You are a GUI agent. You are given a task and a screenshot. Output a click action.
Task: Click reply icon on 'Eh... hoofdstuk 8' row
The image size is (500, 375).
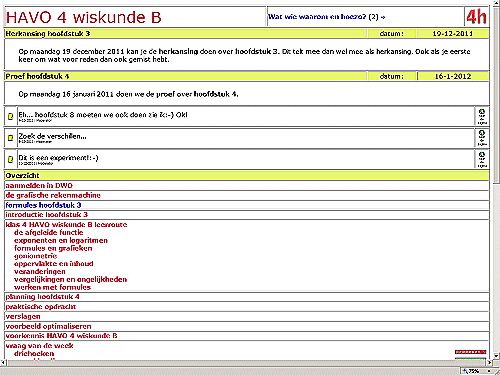(482, 116)
